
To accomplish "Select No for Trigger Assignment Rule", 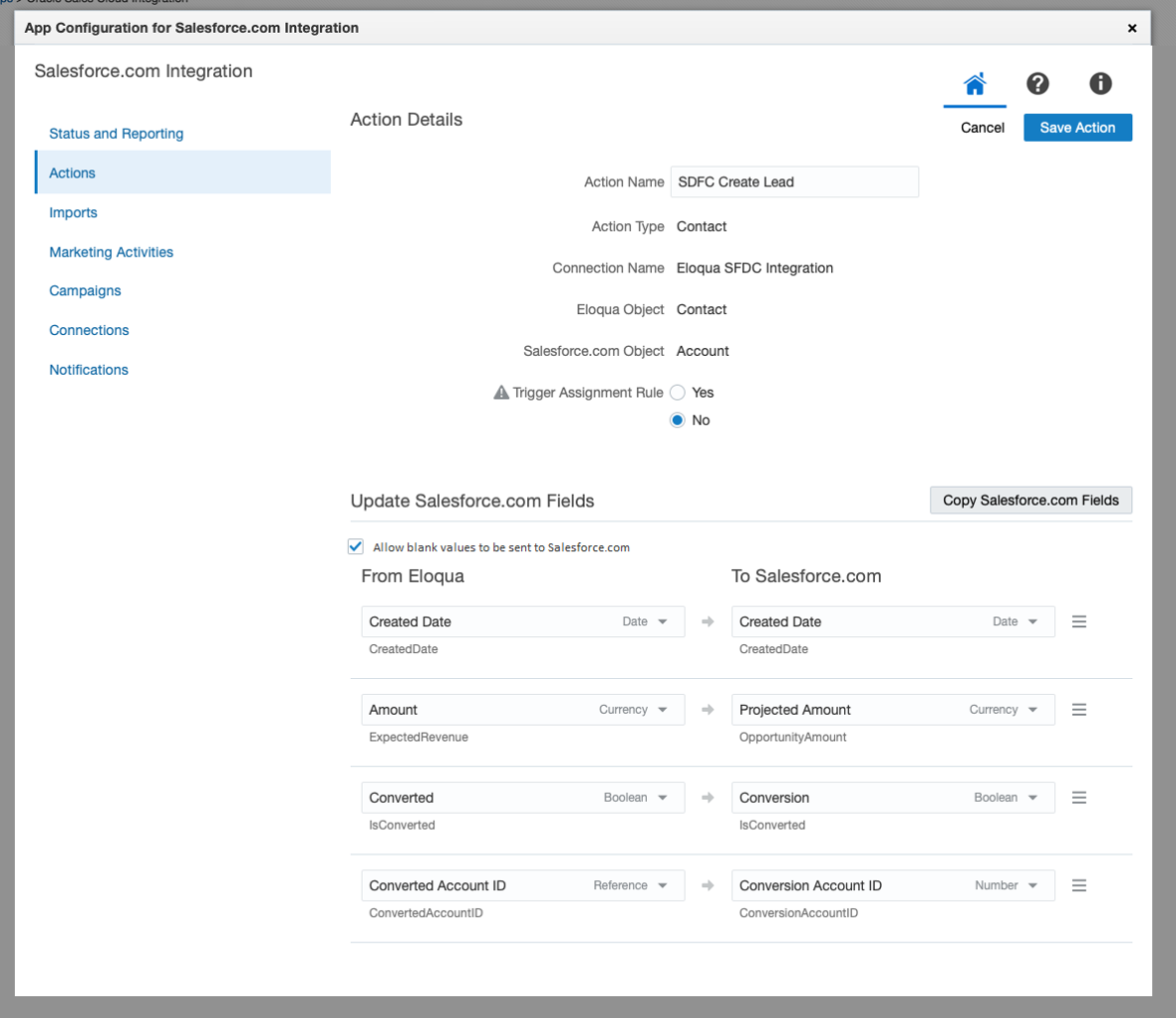I will 678,420.
